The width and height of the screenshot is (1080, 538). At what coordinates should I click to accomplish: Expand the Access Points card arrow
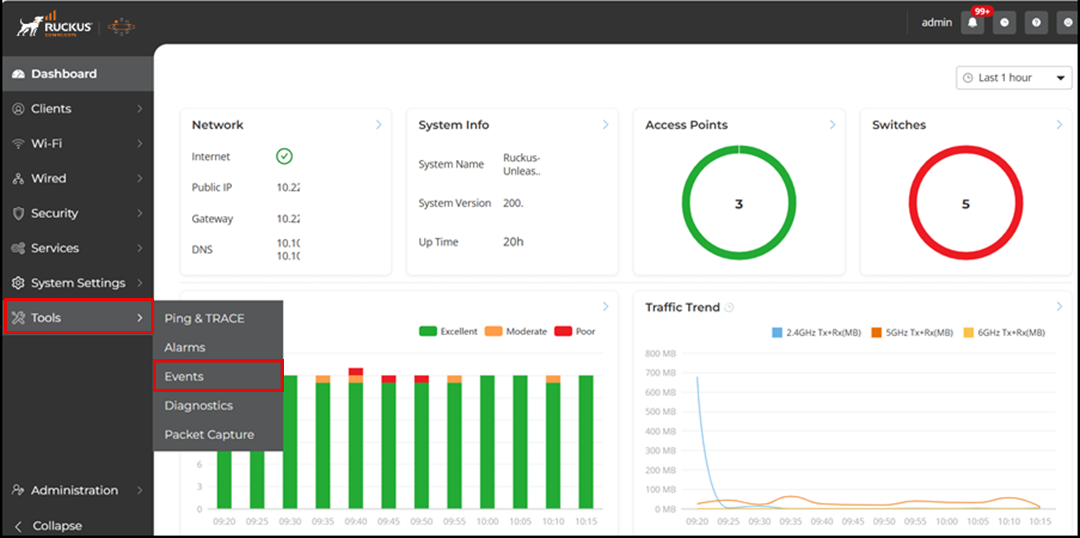click(832, 125)
